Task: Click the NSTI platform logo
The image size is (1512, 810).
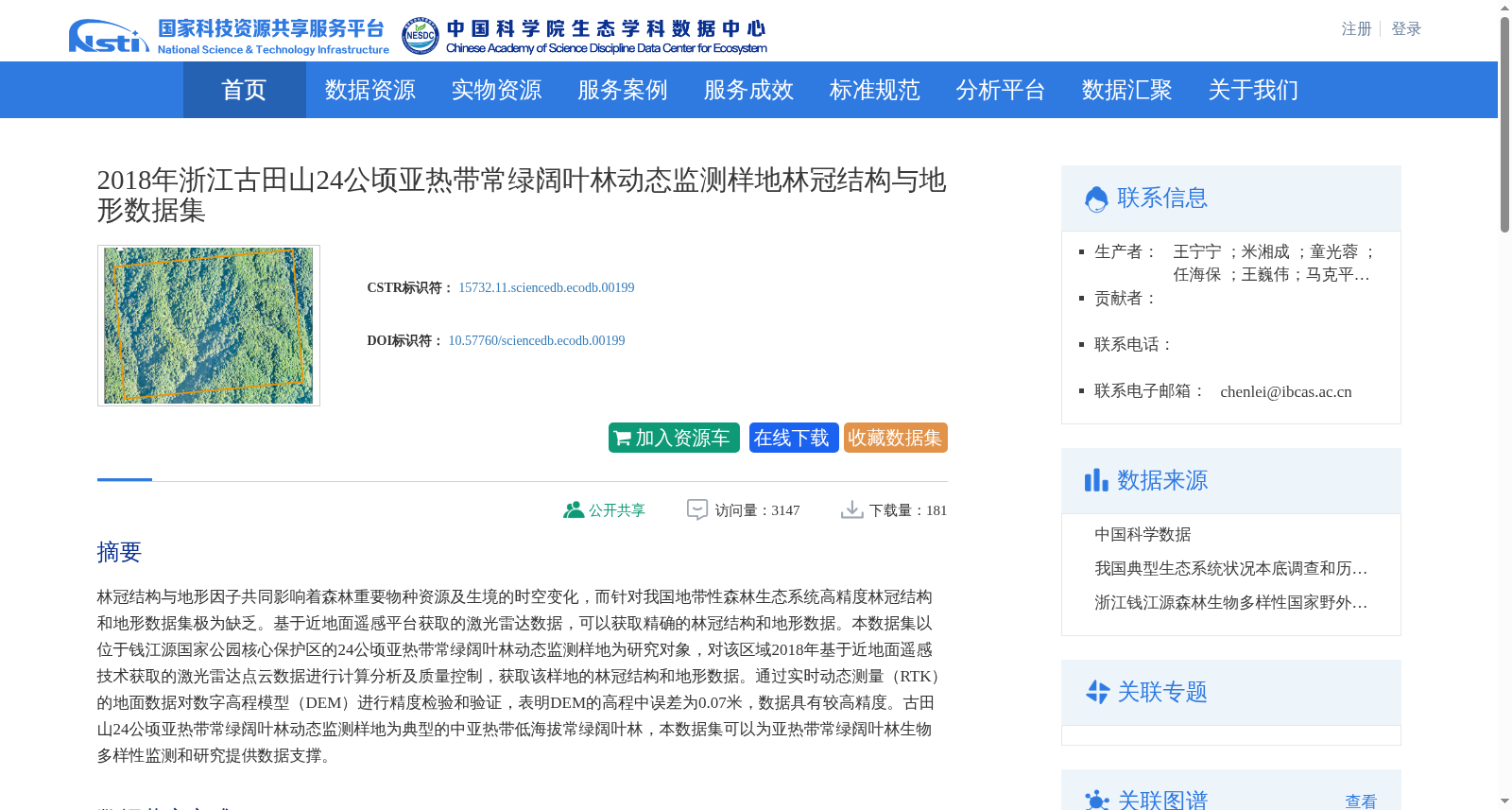Action: coord(229,36)
